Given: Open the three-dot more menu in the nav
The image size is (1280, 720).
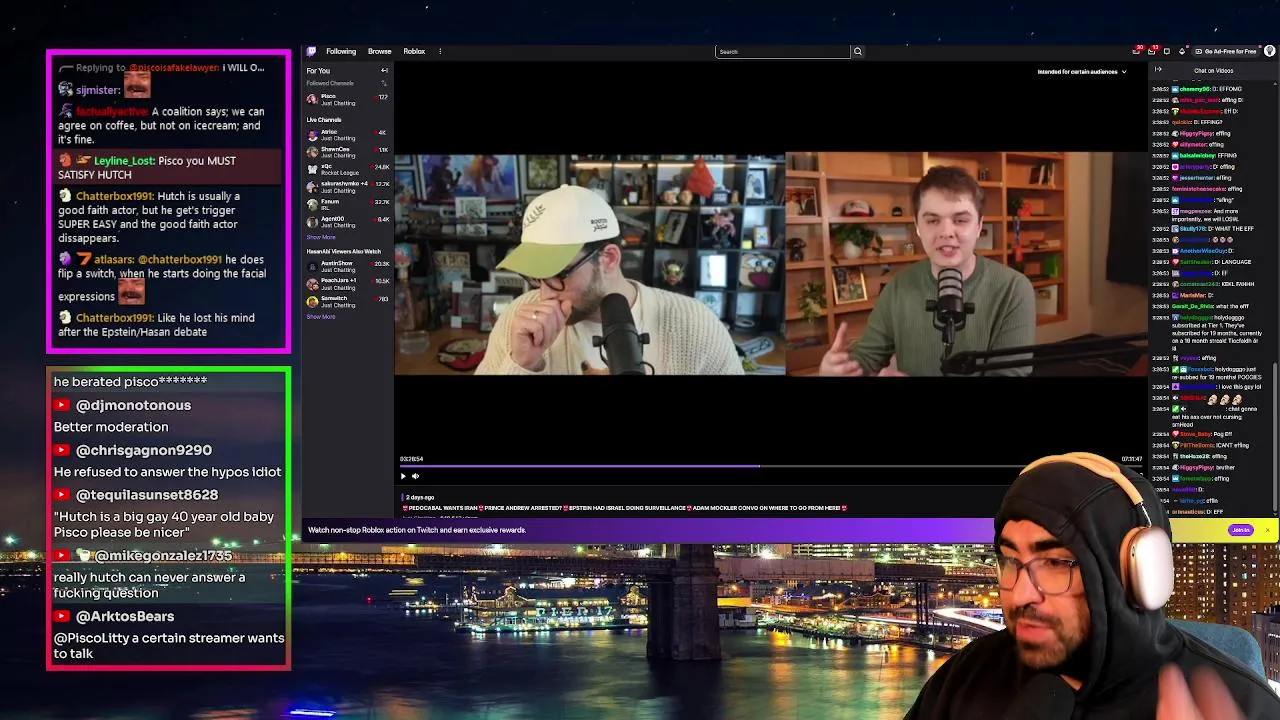Looking at the screenshot, I should [439, 51].
